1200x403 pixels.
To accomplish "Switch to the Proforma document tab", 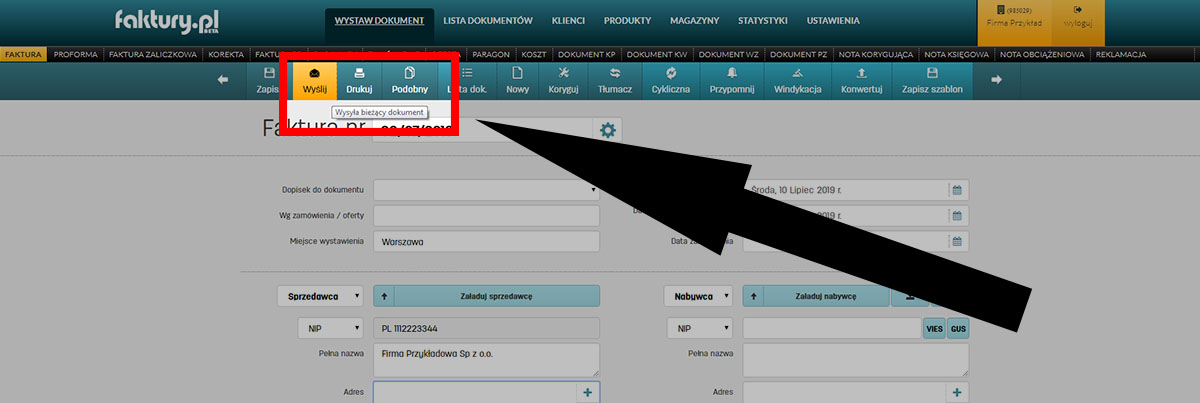I will click(x=75, y=54).
